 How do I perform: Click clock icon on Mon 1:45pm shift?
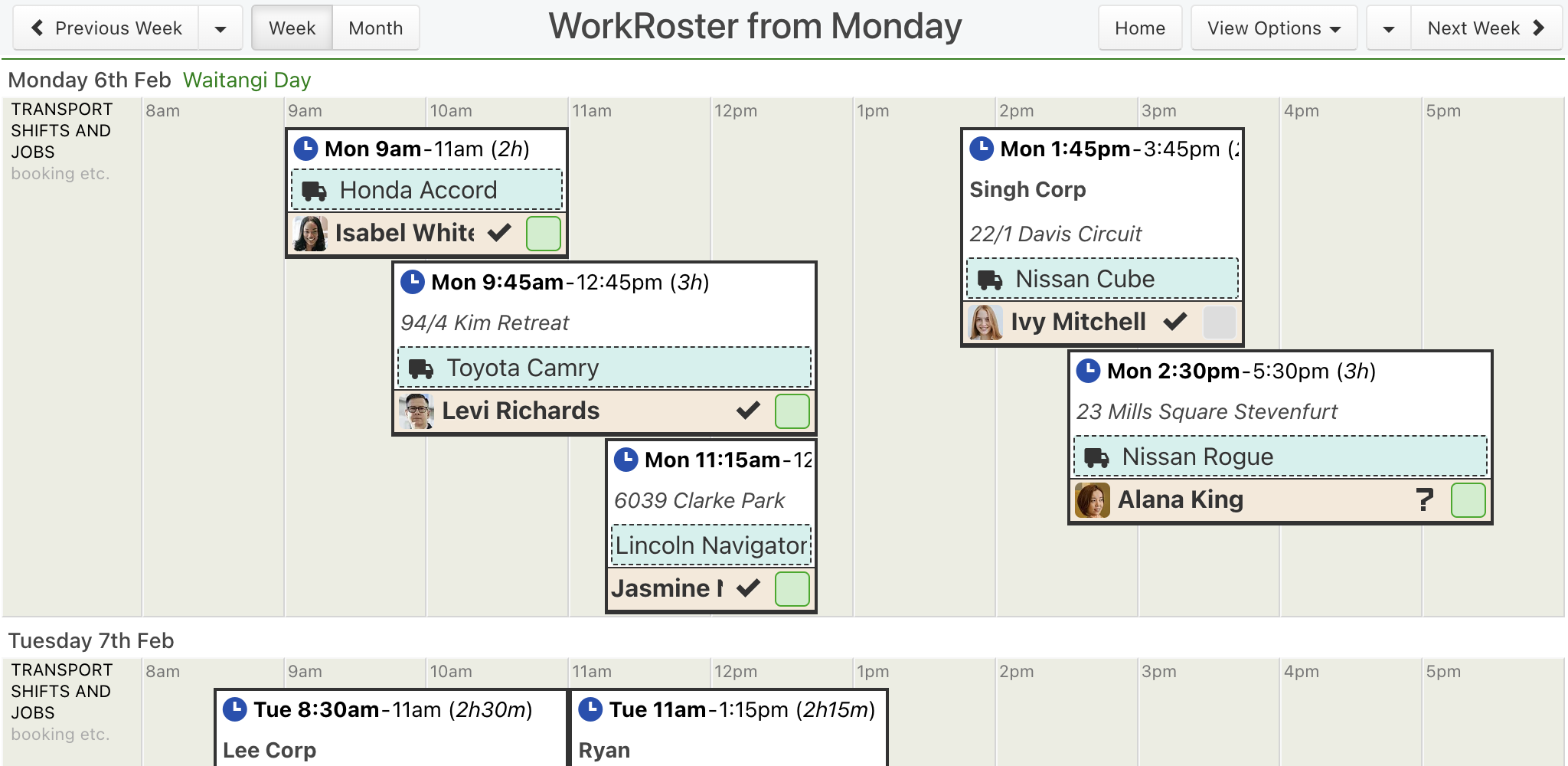tap(982, 148)
